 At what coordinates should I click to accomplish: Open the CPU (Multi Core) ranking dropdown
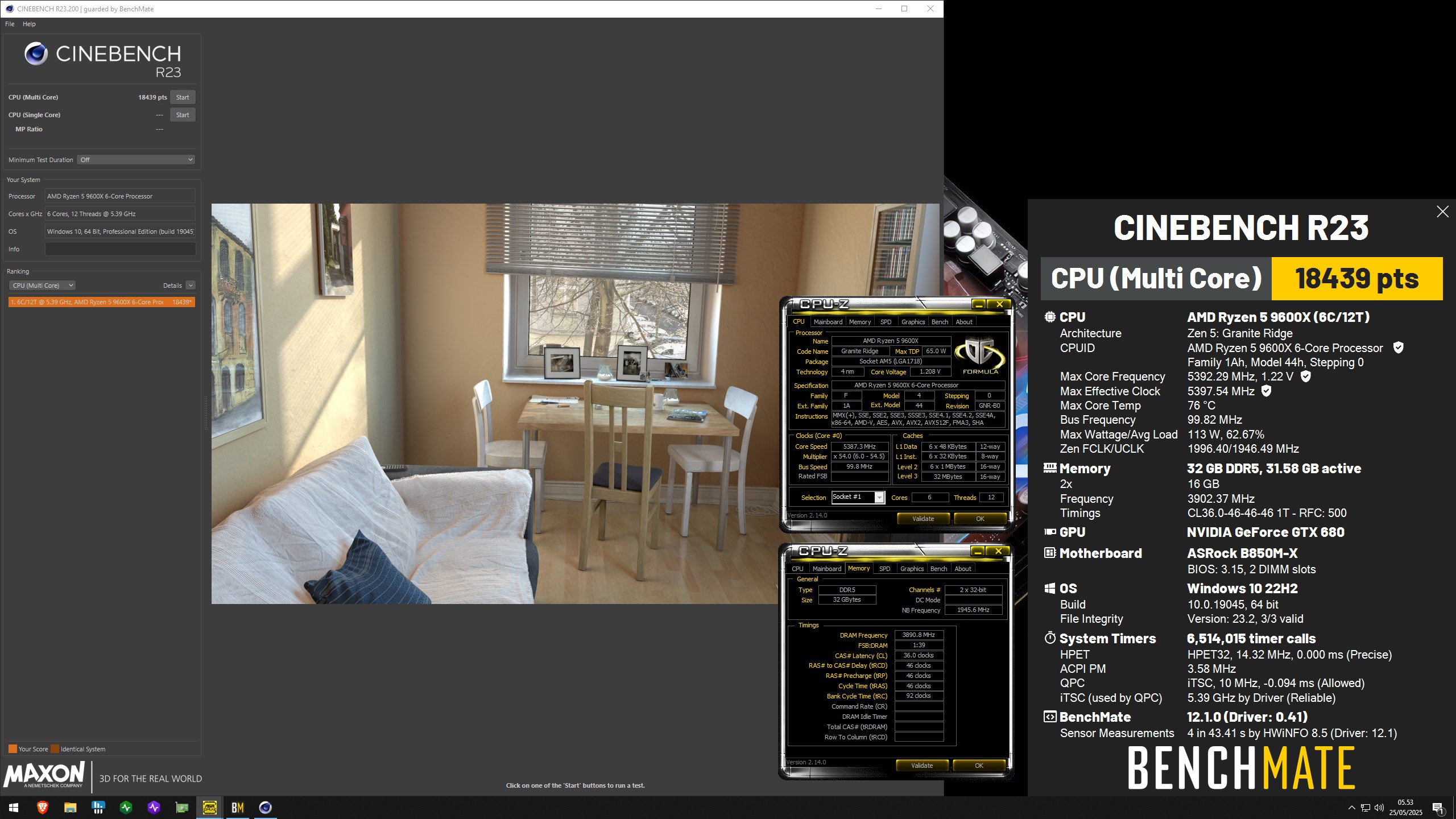pos(42,286)
